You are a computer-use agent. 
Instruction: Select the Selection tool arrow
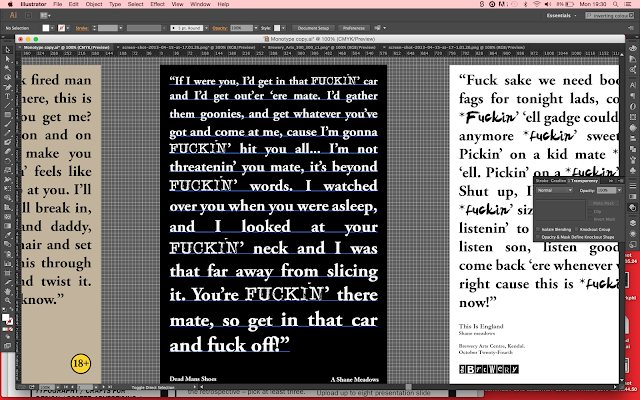click(x=7, y=50)
